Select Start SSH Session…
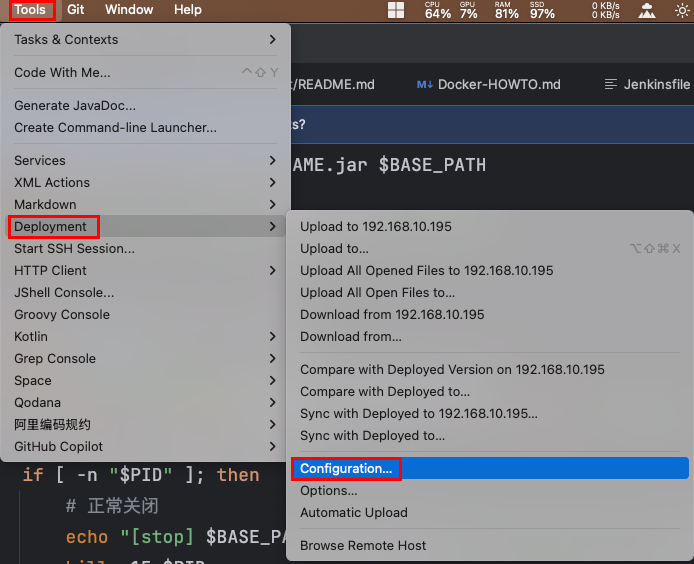The height and width of the screenshot is (564, 694). 145,248
